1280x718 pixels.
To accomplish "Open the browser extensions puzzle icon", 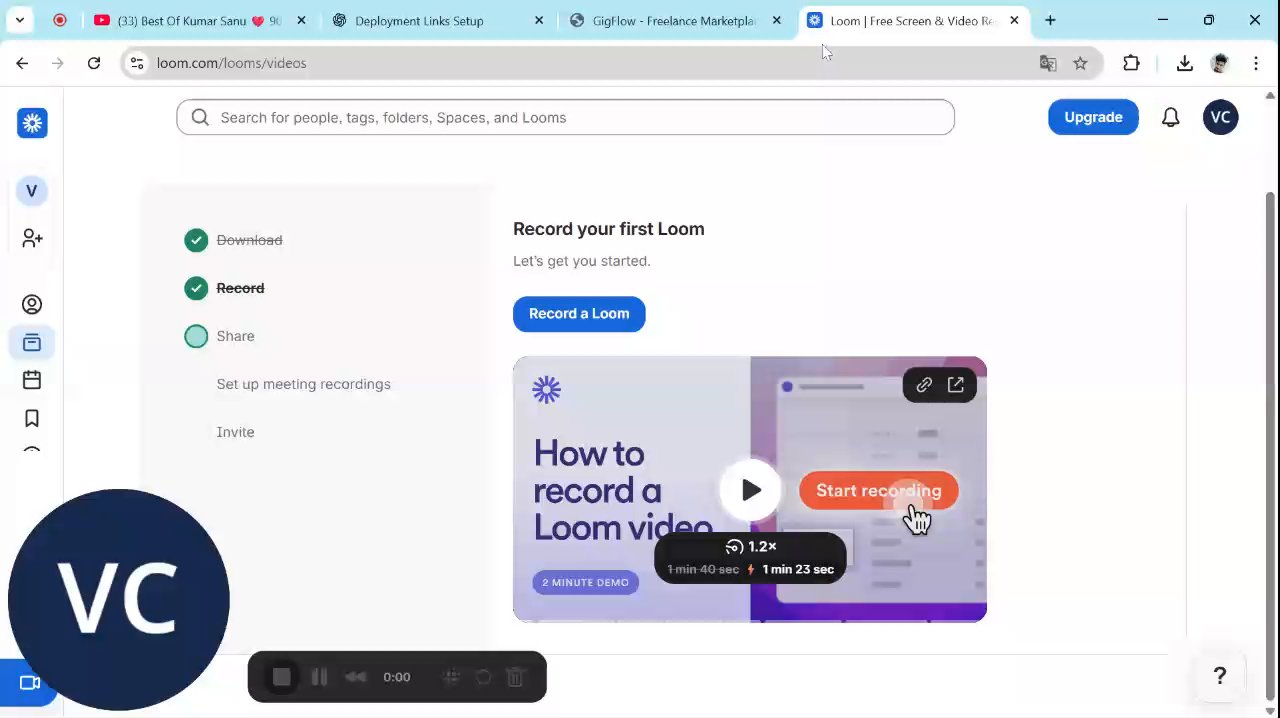I will click(1131, 63).
